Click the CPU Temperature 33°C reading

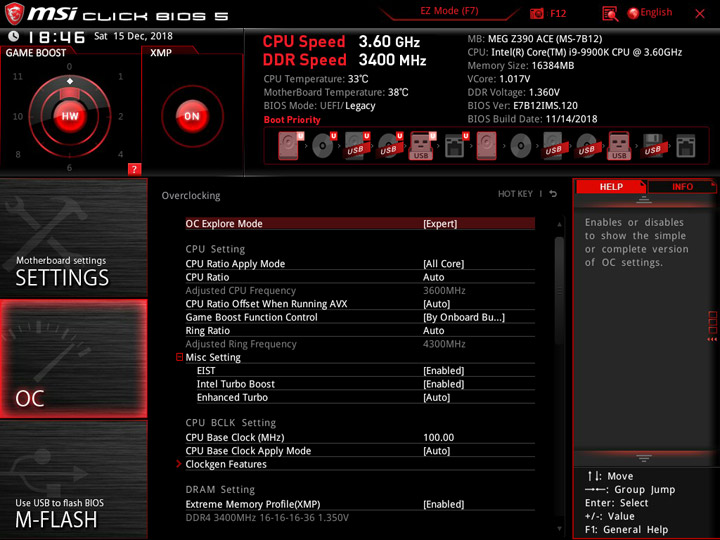tap(316, 79)
